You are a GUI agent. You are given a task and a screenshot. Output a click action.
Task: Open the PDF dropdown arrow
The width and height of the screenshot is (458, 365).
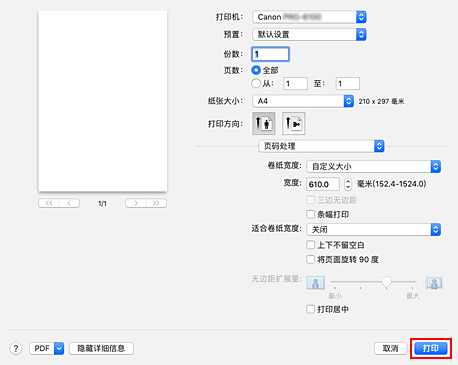pyautogui.click(x=59, y=349)
